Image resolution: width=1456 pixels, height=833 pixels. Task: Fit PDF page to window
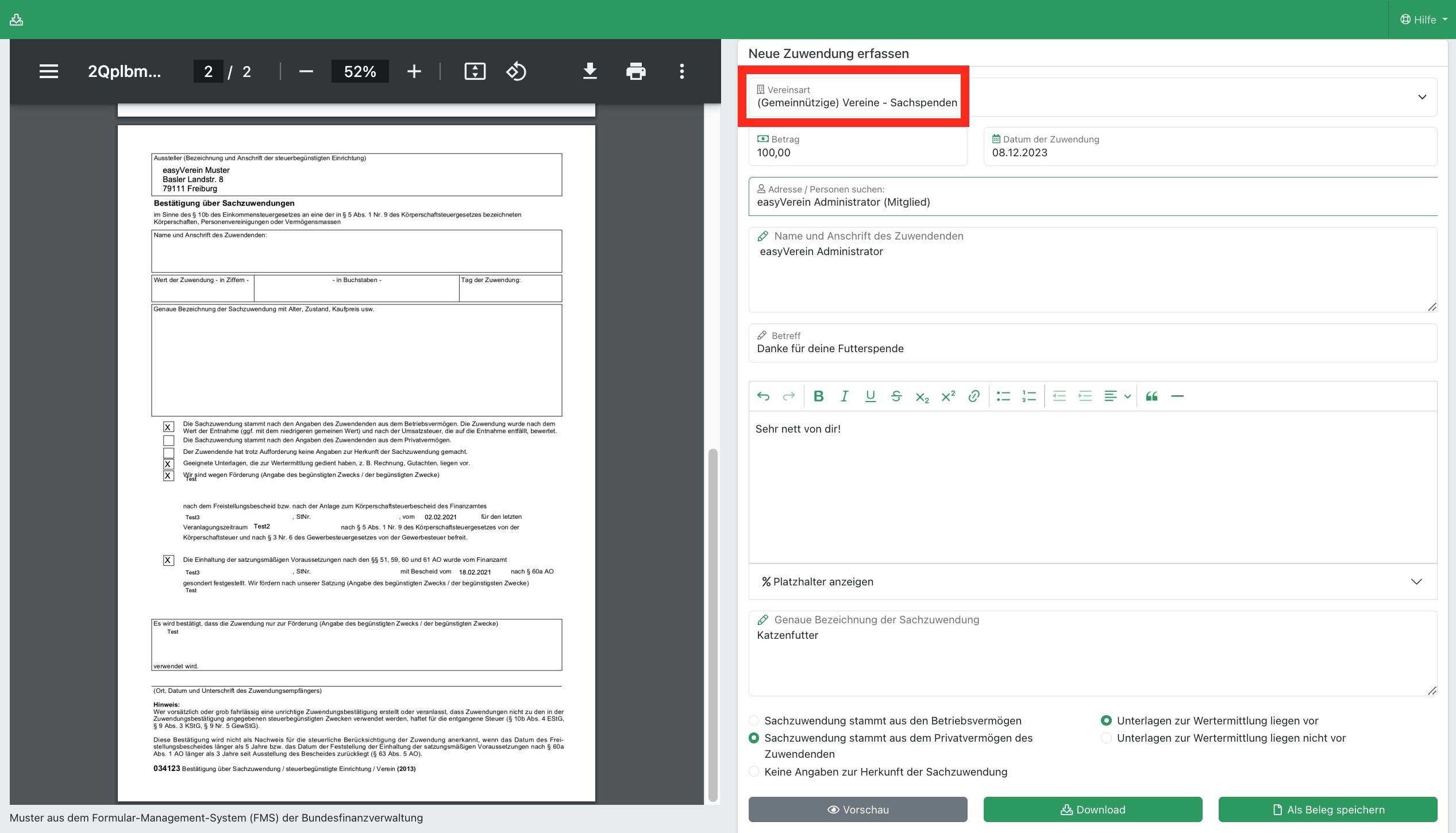coord(475,71)
